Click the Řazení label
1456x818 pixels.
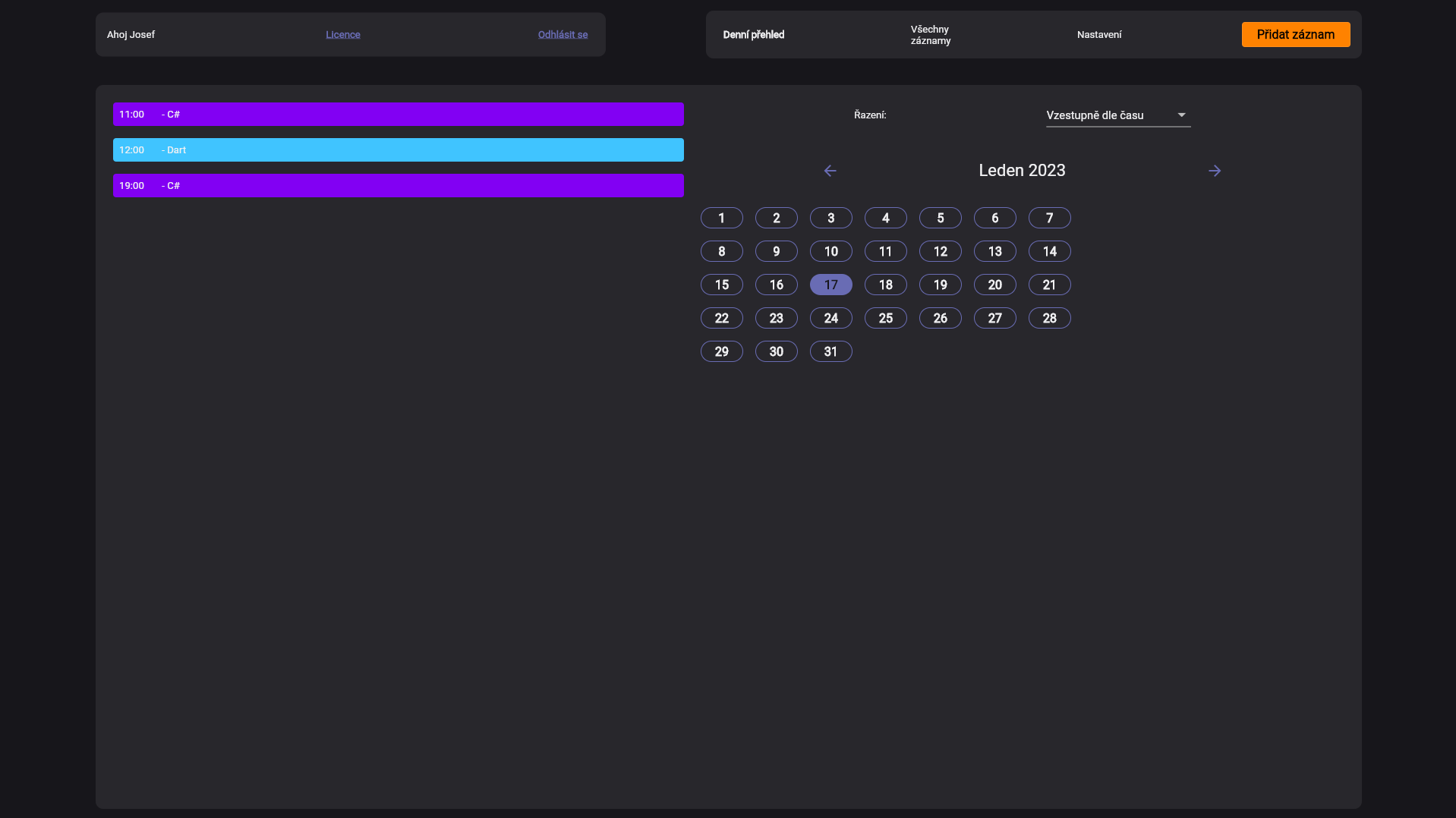(x=870, y=115)
